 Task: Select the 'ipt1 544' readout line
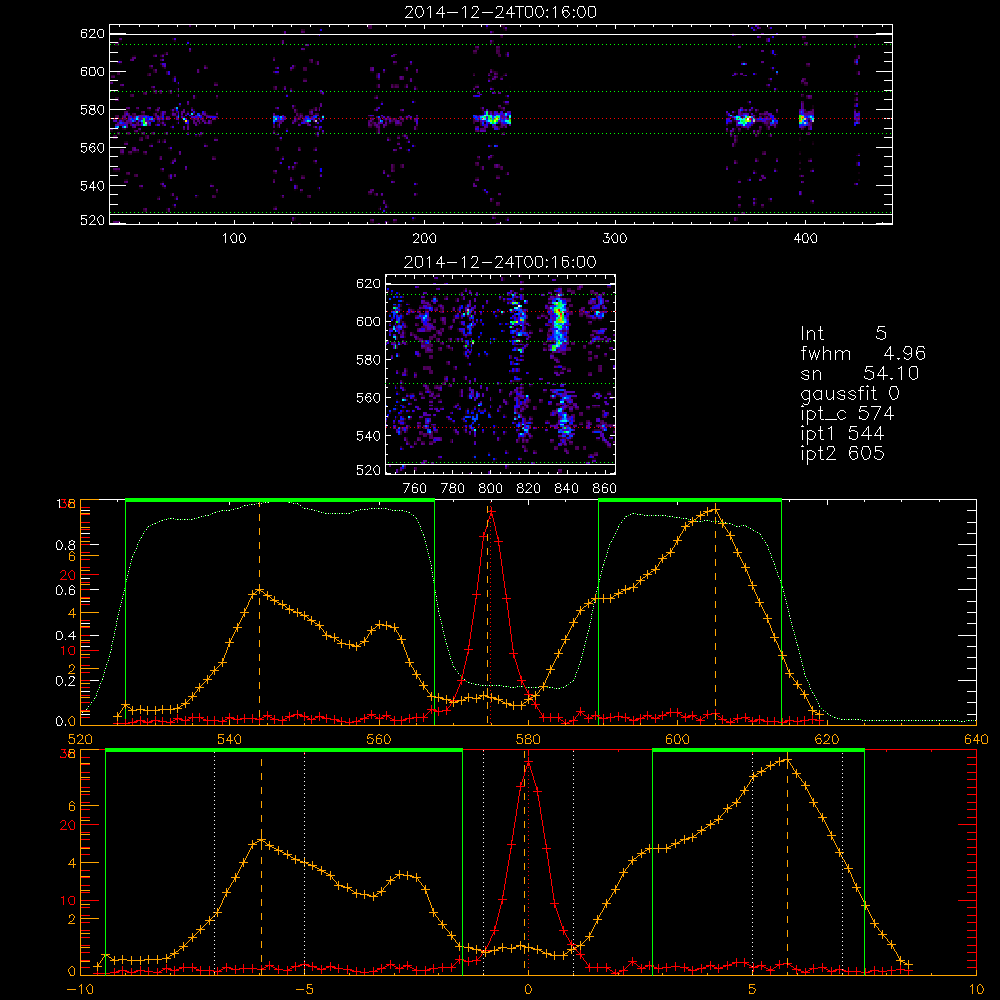point(842,434)
